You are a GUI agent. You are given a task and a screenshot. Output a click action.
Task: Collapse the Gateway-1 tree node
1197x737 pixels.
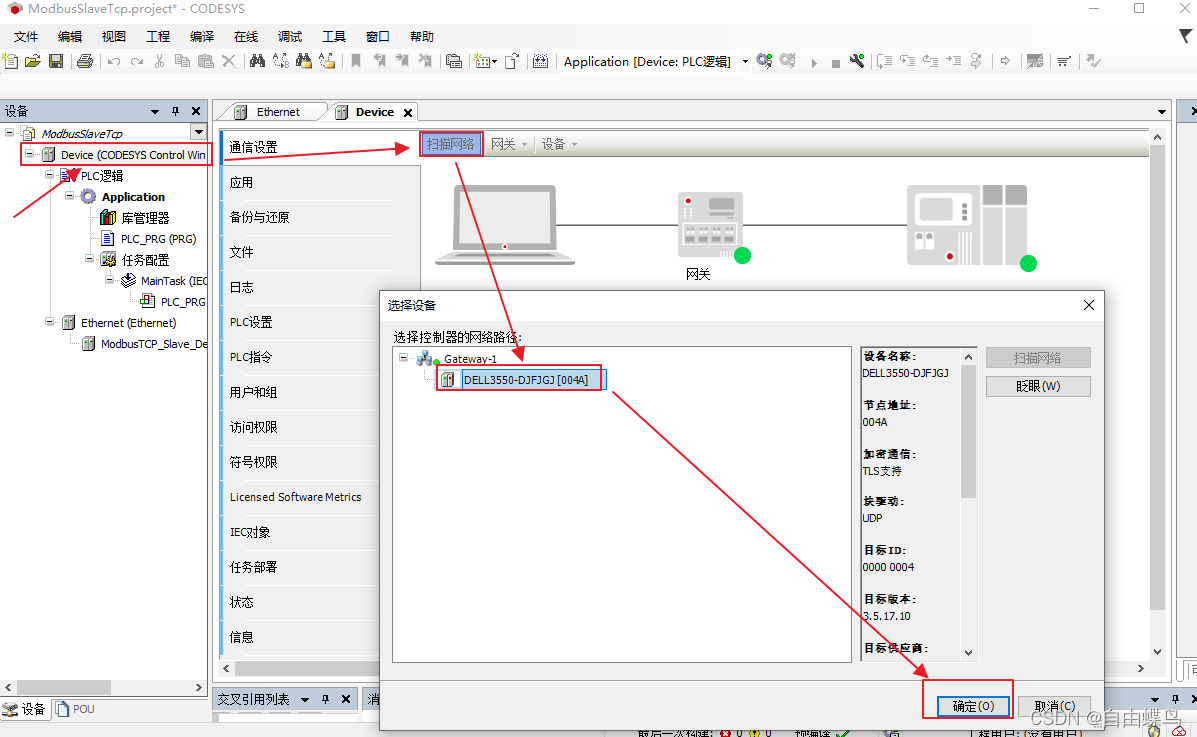(404, 357)
